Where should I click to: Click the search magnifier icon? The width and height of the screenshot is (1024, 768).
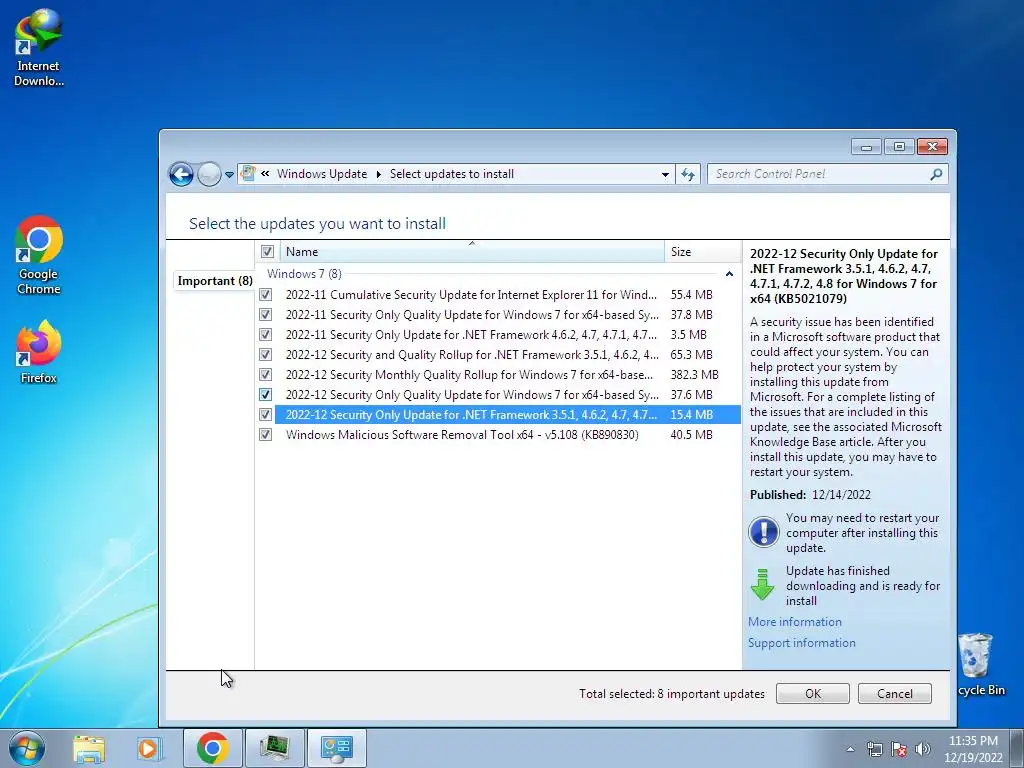[936, 174]
